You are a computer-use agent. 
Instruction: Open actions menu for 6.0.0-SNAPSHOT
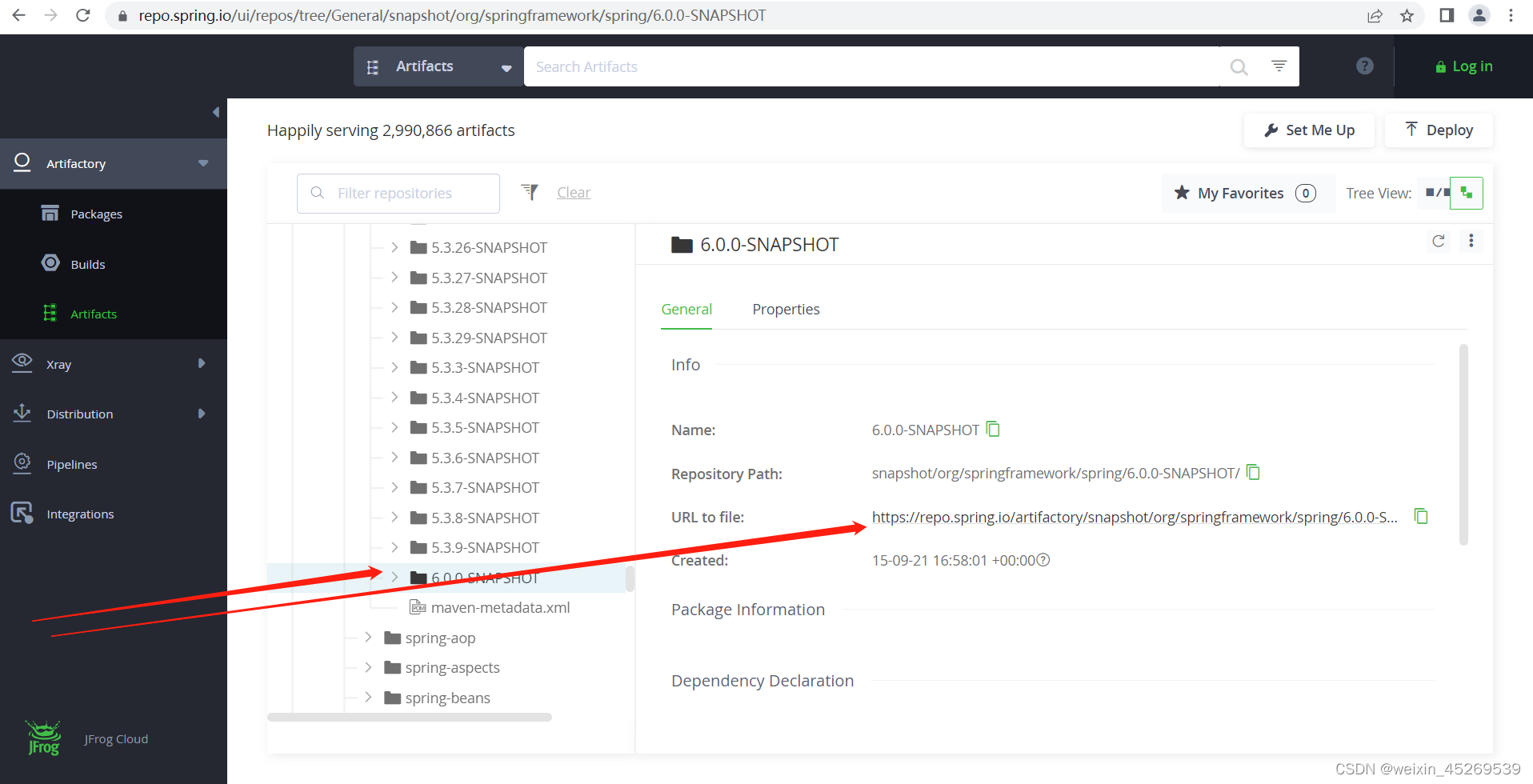point(1471,241)
